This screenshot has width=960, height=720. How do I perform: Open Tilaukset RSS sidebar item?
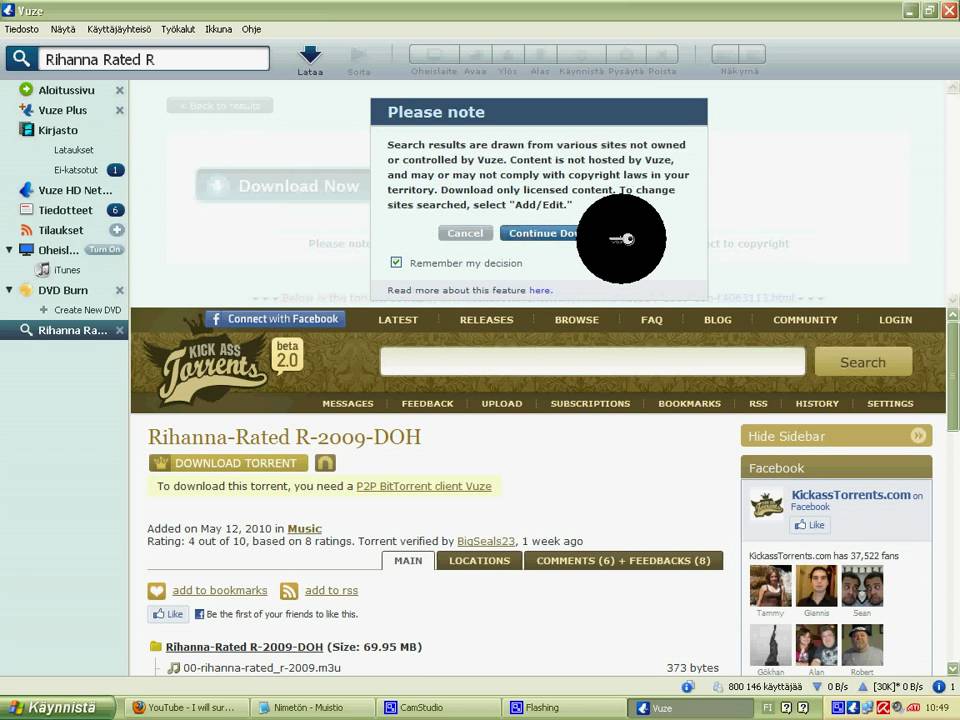pyautogui.click(x=61, y=230)
